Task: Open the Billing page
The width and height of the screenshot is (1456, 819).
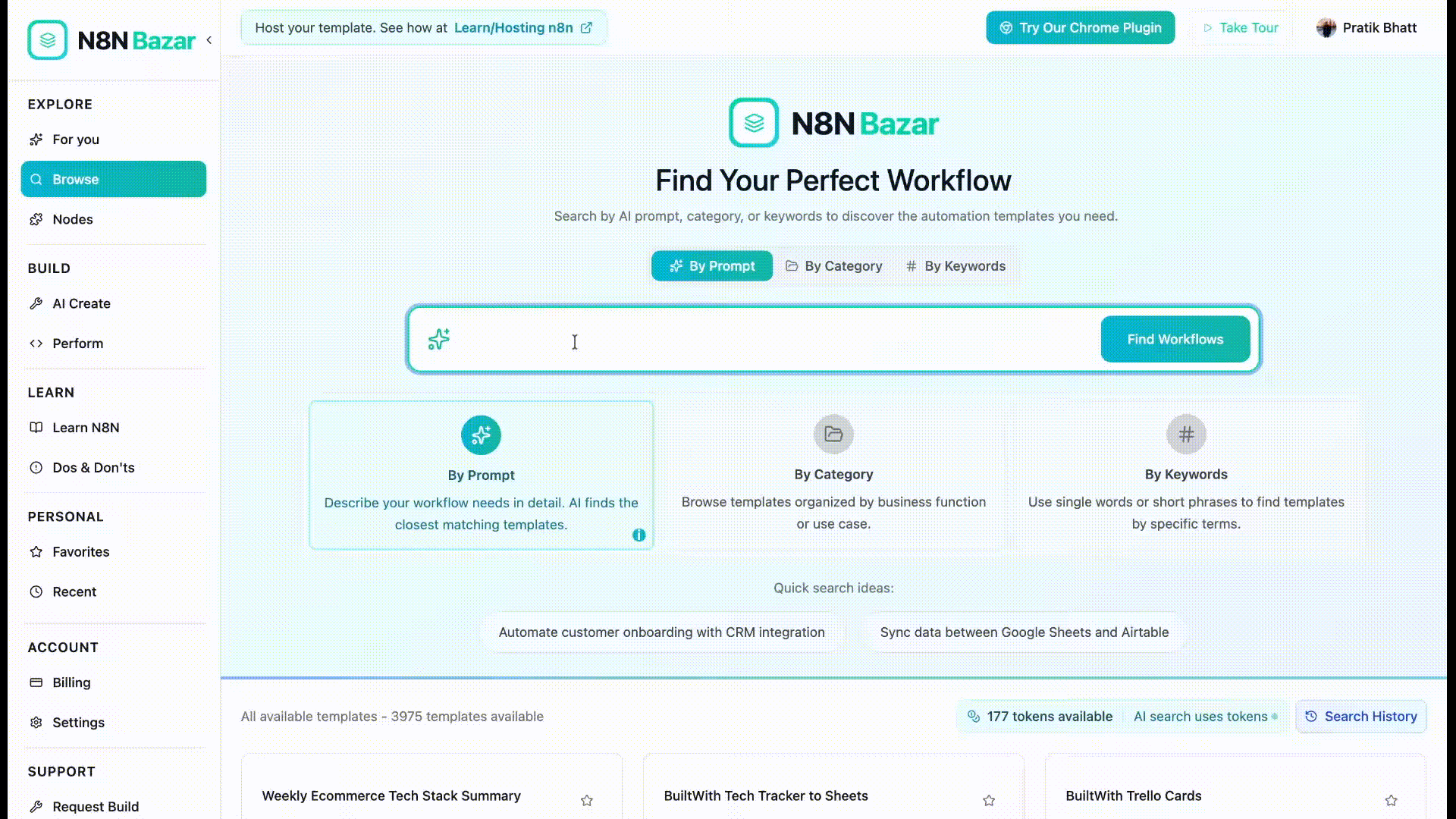Action: (x=71, y=682)
